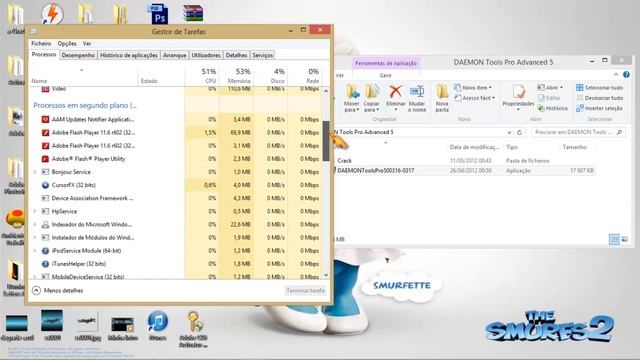Click the Task Manager scrollbar thumb
This screenshot has height=360, width=640.
click(326, 141)
